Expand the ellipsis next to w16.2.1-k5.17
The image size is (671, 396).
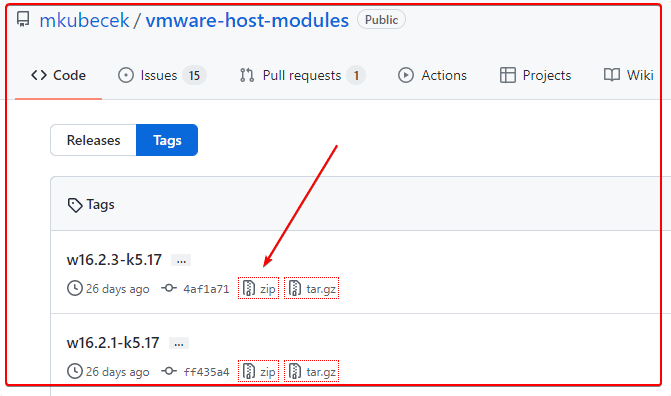(179, 343)
